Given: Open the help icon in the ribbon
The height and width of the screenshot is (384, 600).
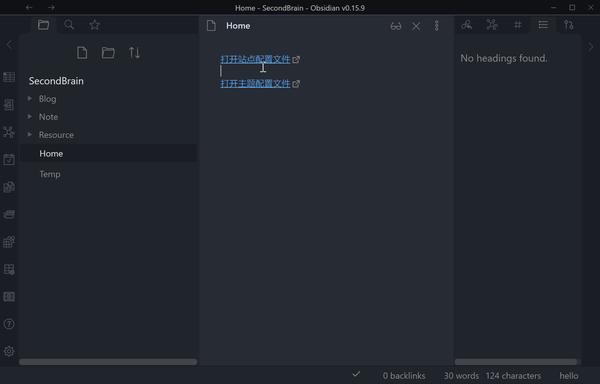Looking at the screenshot, I should coord(9,324).
